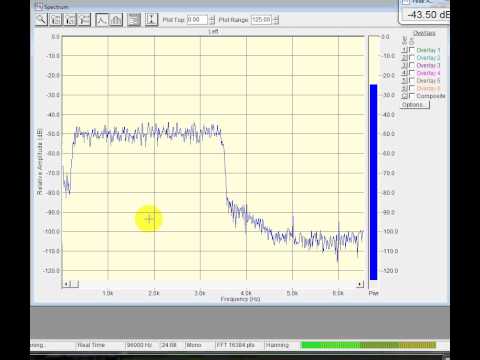Enable the Overlay 1 checkbox
Image resolution: width=480 pixels, height=360 pixels.
(412, 50)
